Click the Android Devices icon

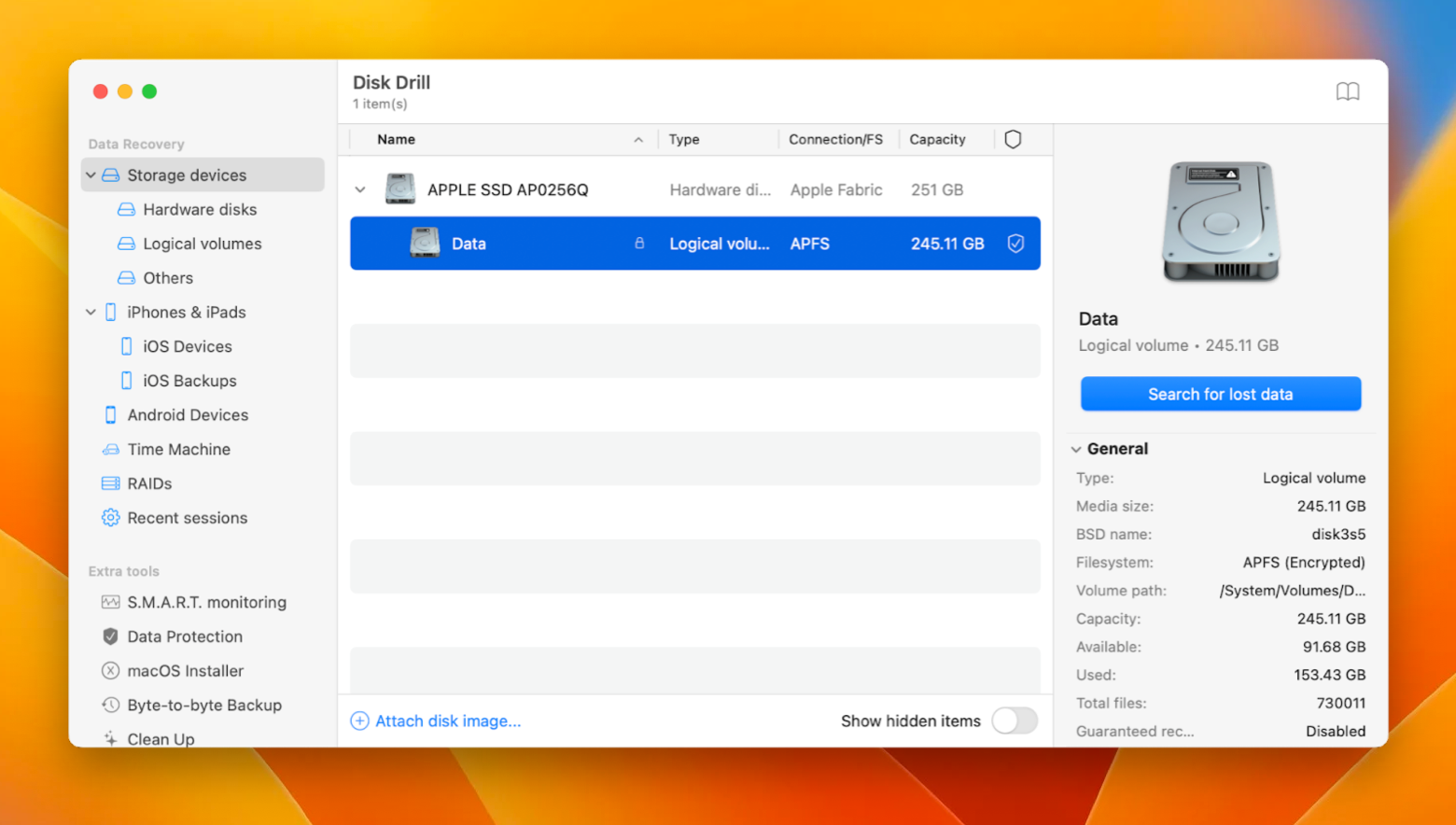point(111,414)
